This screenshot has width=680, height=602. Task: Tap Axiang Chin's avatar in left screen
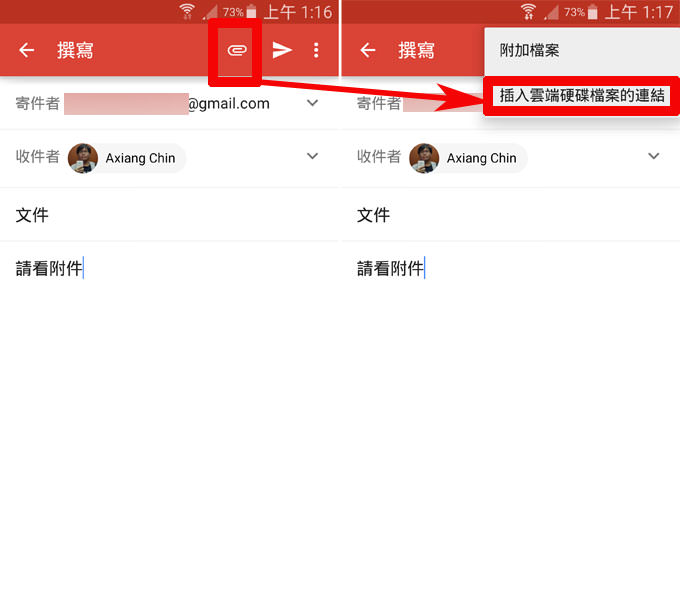coord(83,158)
